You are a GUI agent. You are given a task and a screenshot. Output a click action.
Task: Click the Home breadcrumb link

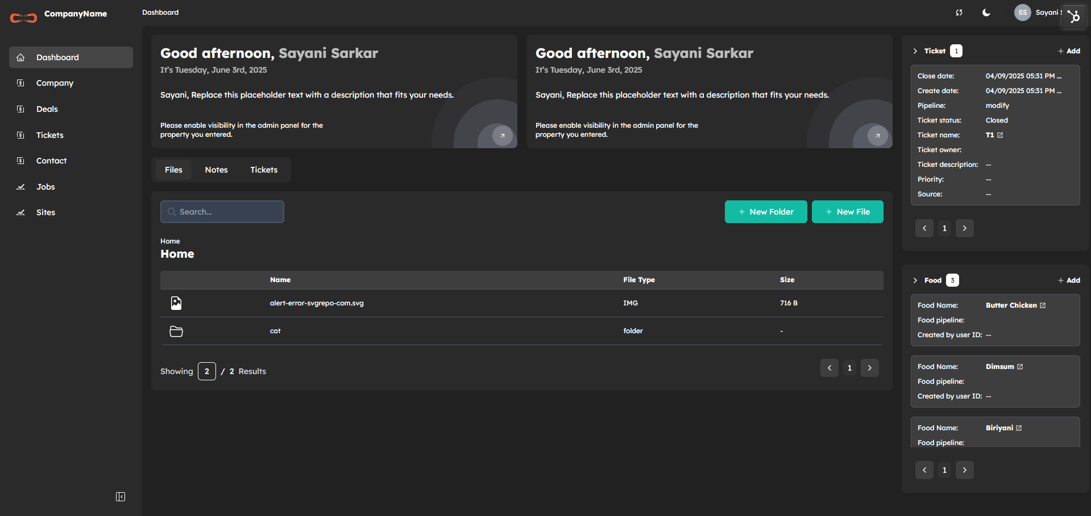[170, 241]
